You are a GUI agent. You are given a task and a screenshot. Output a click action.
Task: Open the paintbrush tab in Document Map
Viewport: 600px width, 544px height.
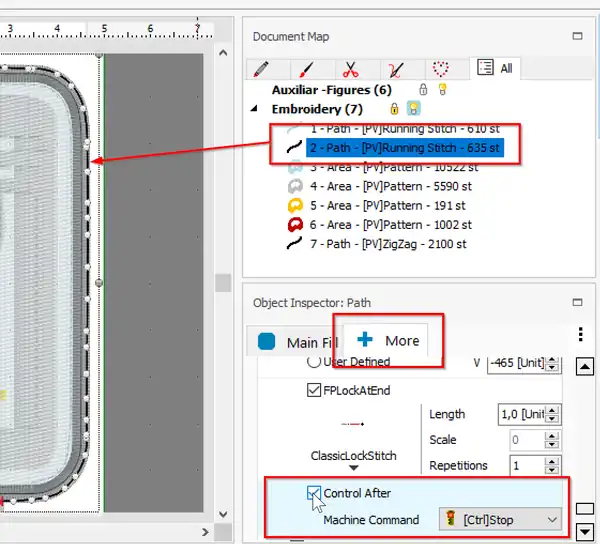click(x=306, y=69)
